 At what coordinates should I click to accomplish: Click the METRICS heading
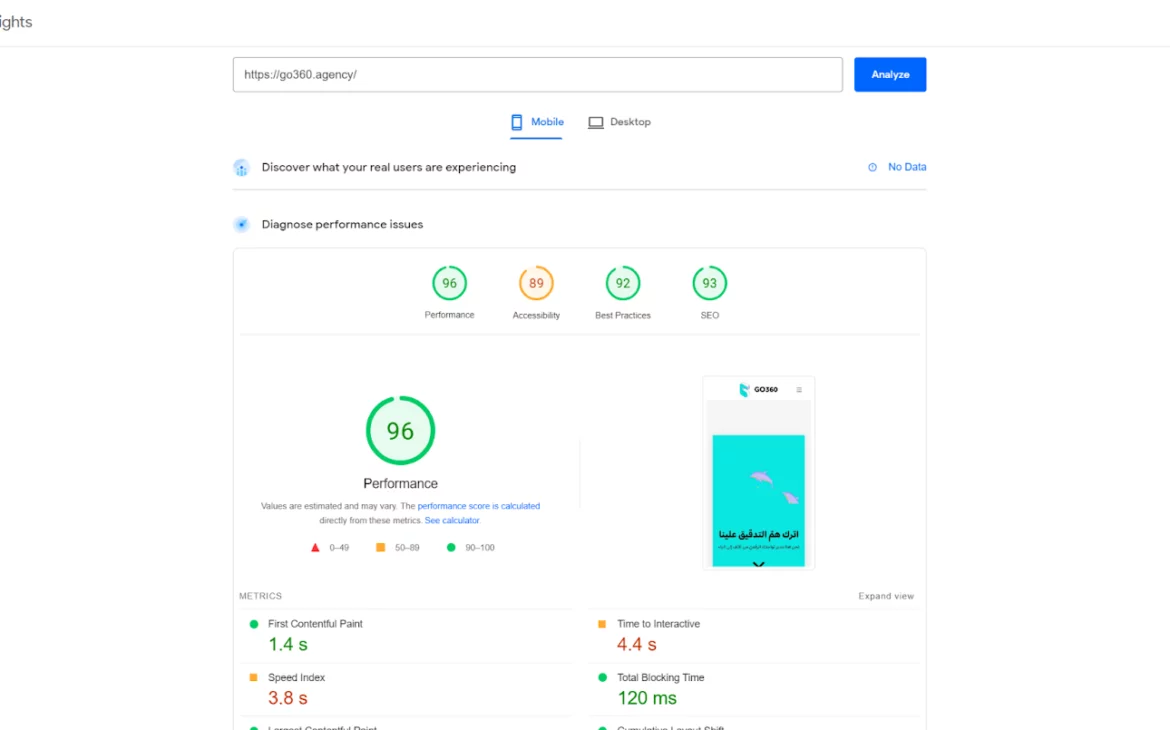[x=260, y=596]
